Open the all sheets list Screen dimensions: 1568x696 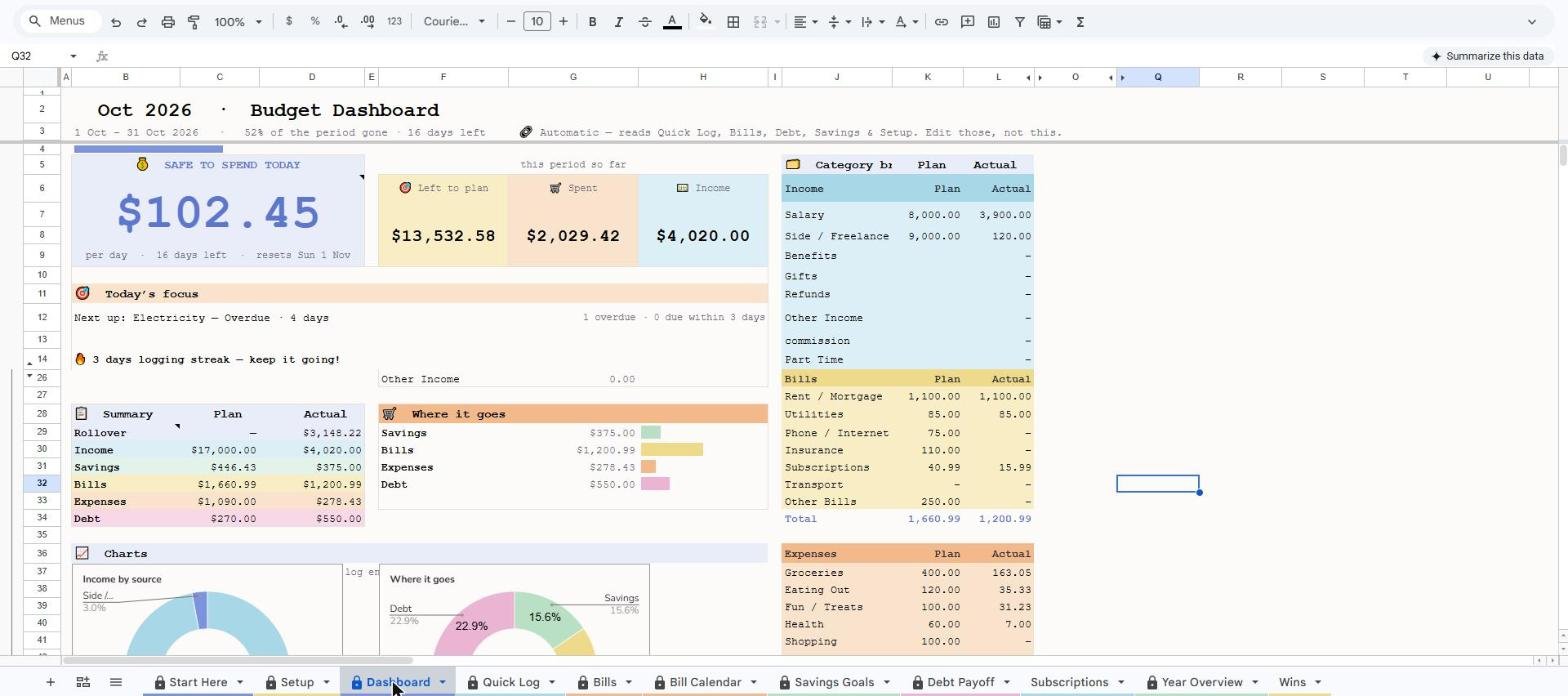tap(116, 682)
